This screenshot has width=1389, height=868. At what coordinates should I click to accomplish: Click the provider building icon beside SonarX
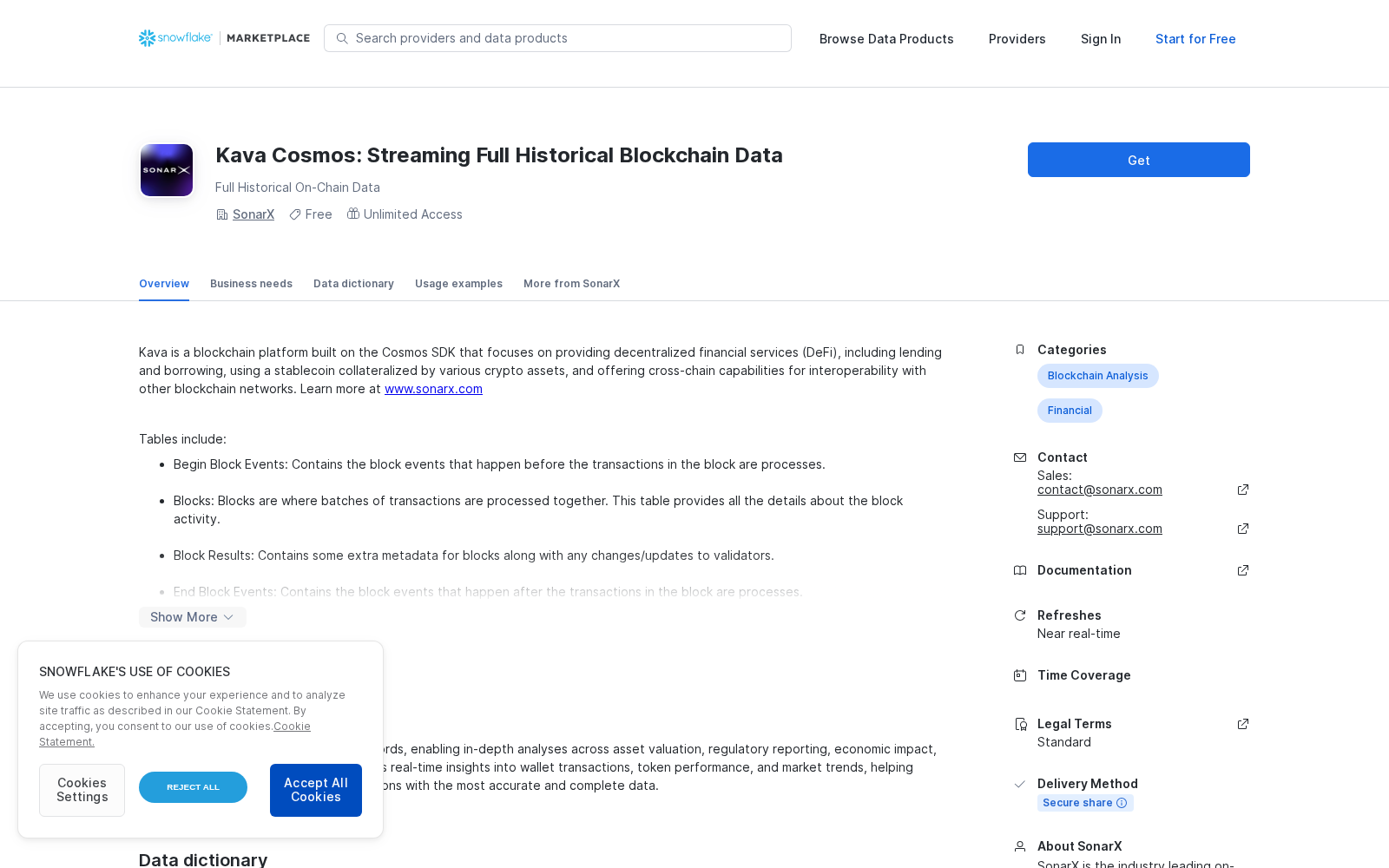coord(221,214)
